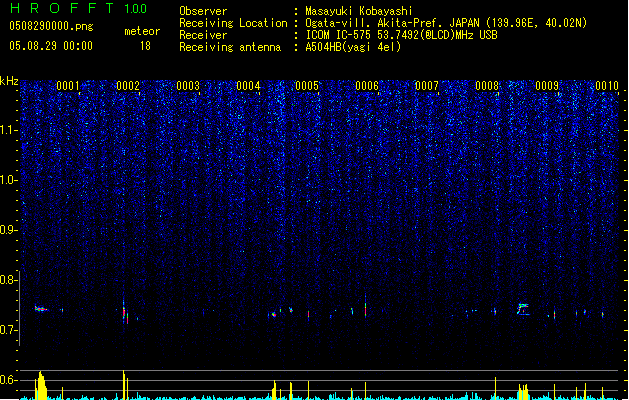This screenshot has width=629, height=400.
Task: Click the meteor count 18
Action: tap(145, 46)
